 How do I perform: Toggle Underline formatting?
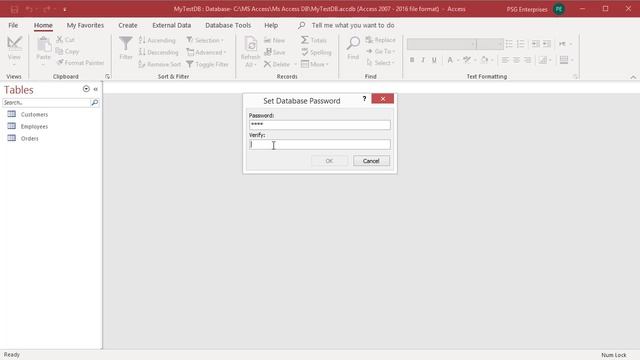pos(434,60)
